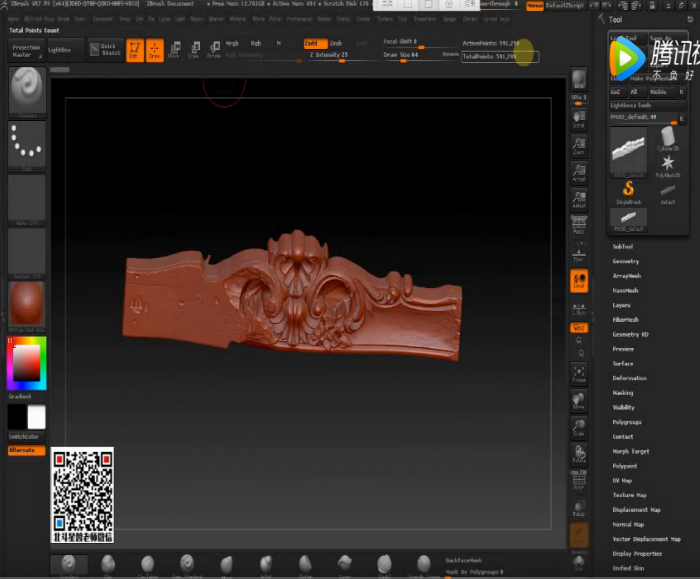Expand the Geometry palette section
This screenshot has width=700, height=579.
626,261
